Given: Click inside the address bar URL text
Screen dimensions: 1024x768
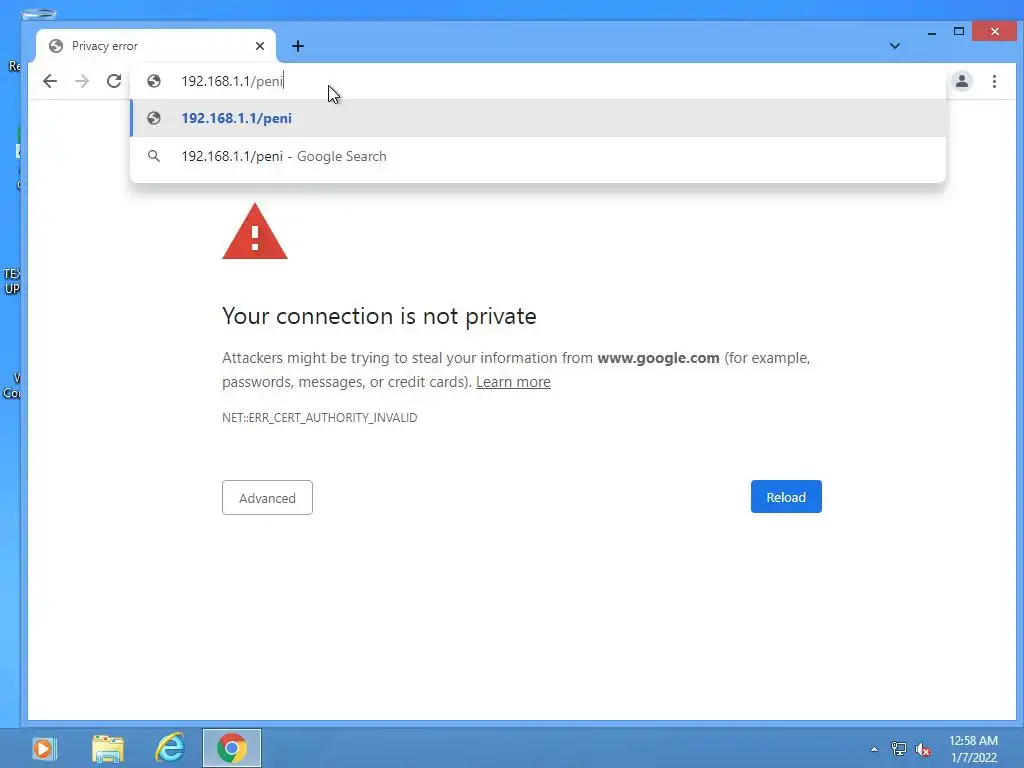Looking at the screenshot, I should coord(232,81).
